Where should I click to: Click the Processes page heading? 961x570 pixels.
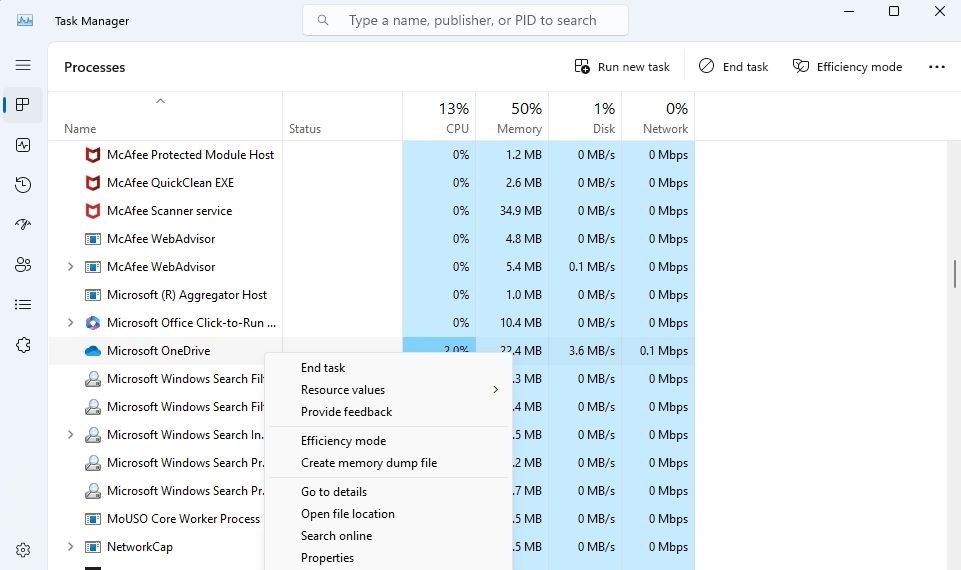tap(94, 67)
